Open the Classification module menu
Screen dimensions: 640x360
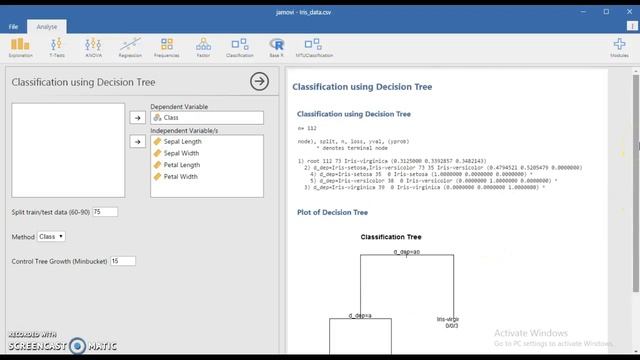(240, 48)
